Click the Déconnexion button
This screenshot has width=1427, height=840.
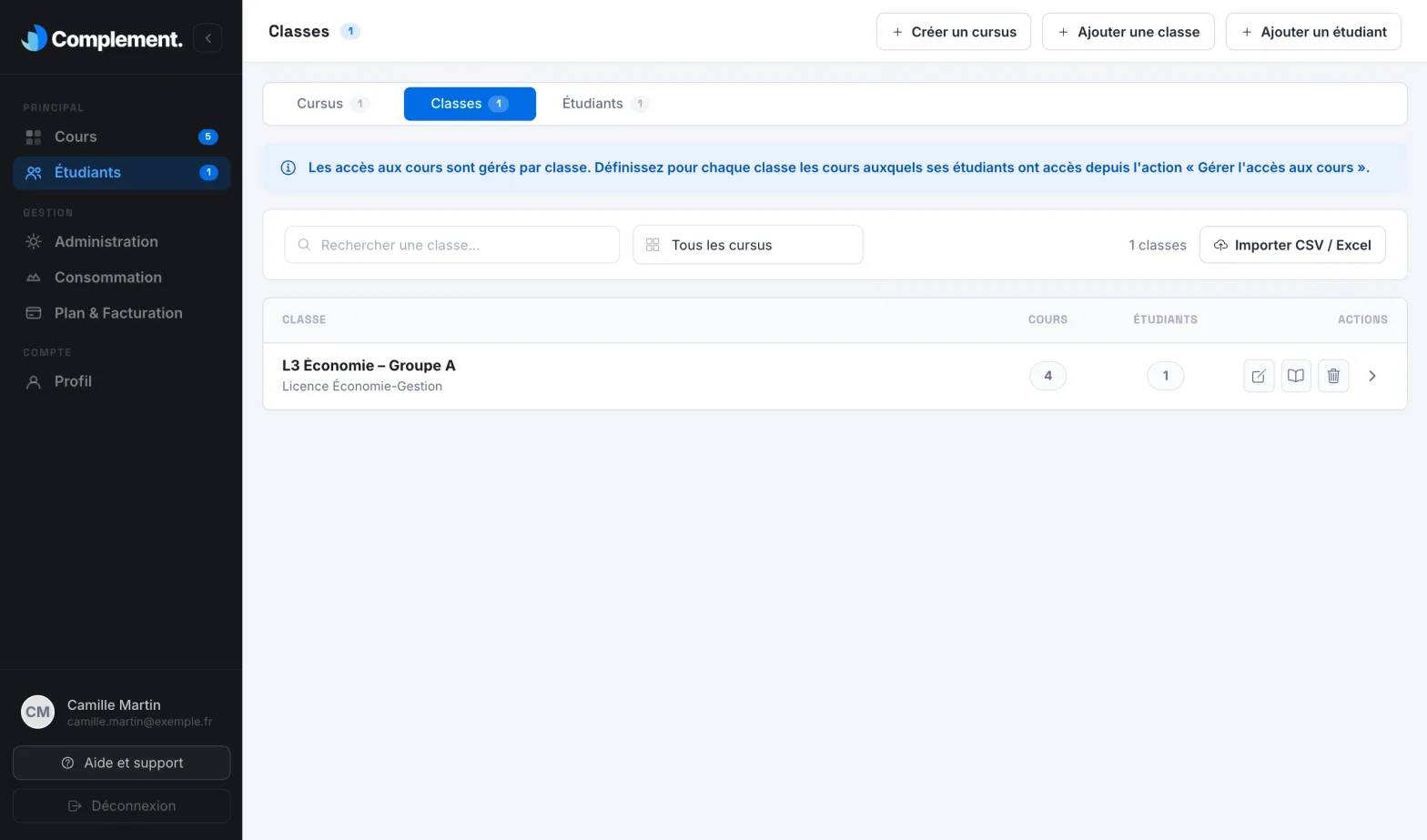[121, 805]
